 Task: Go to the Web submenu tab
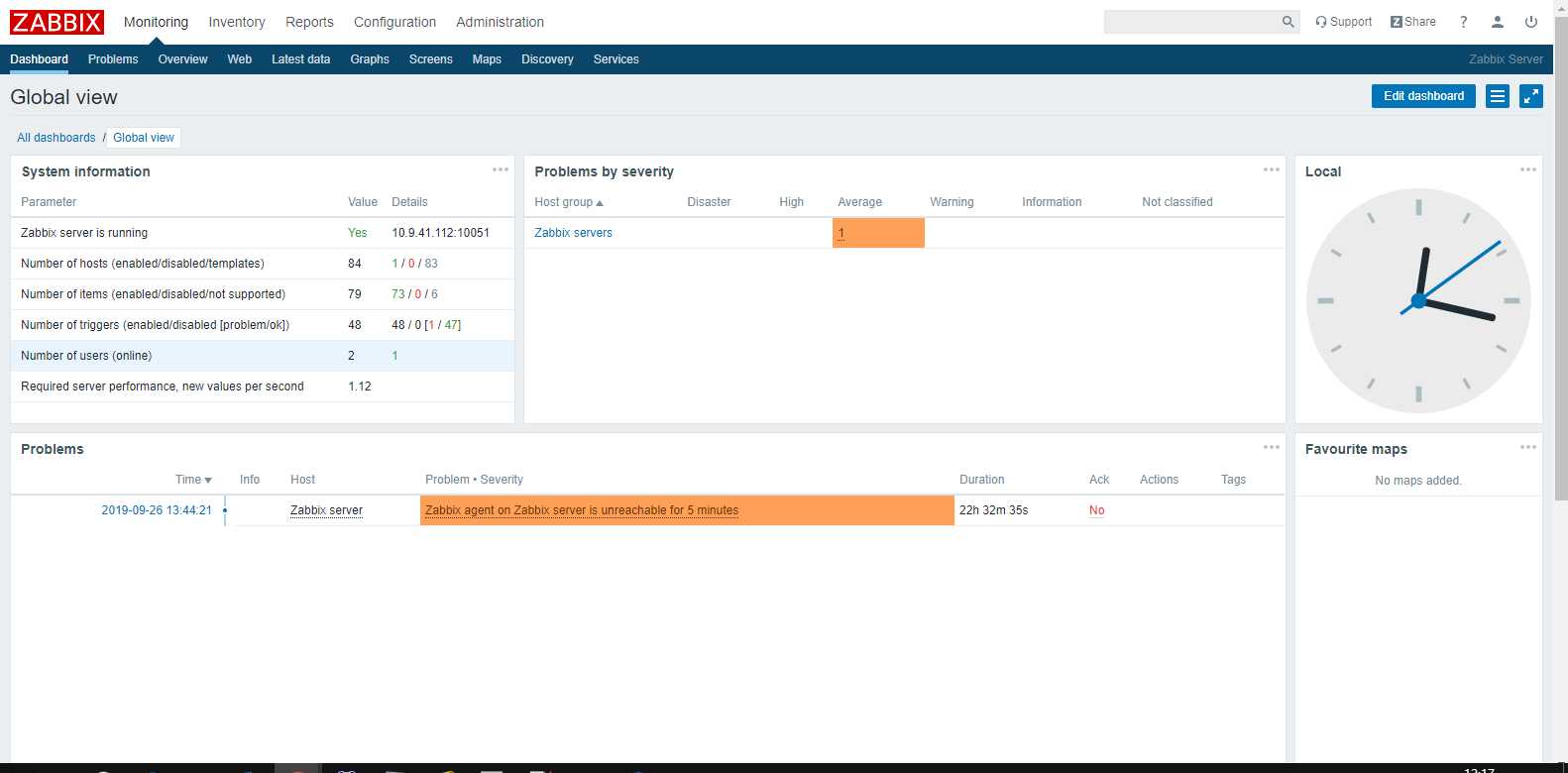coord(240,59)
